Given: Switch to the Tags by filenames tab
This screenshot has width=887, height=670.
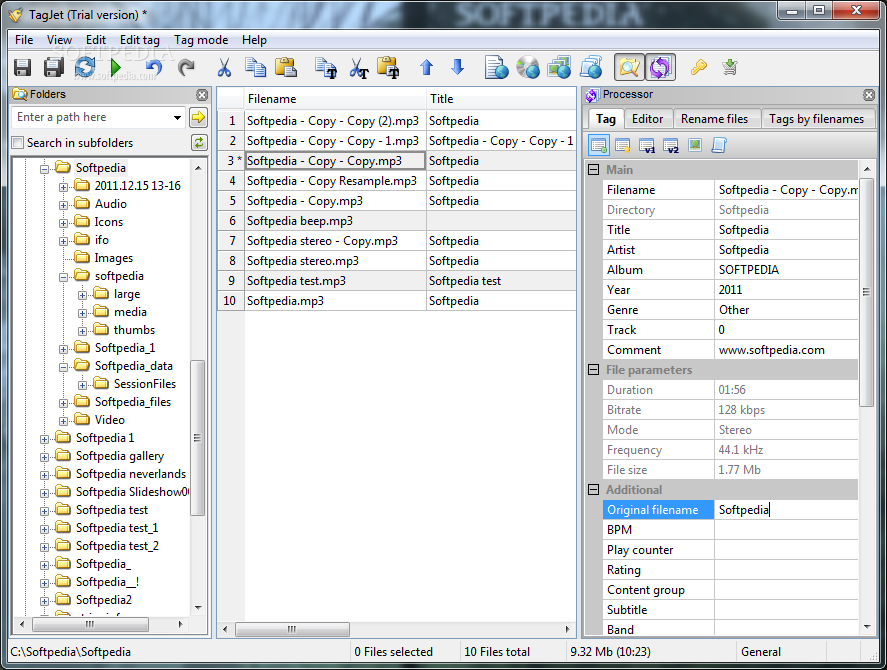Looking at the screenshot, I should pyautogui.click(x=816, y=119).
